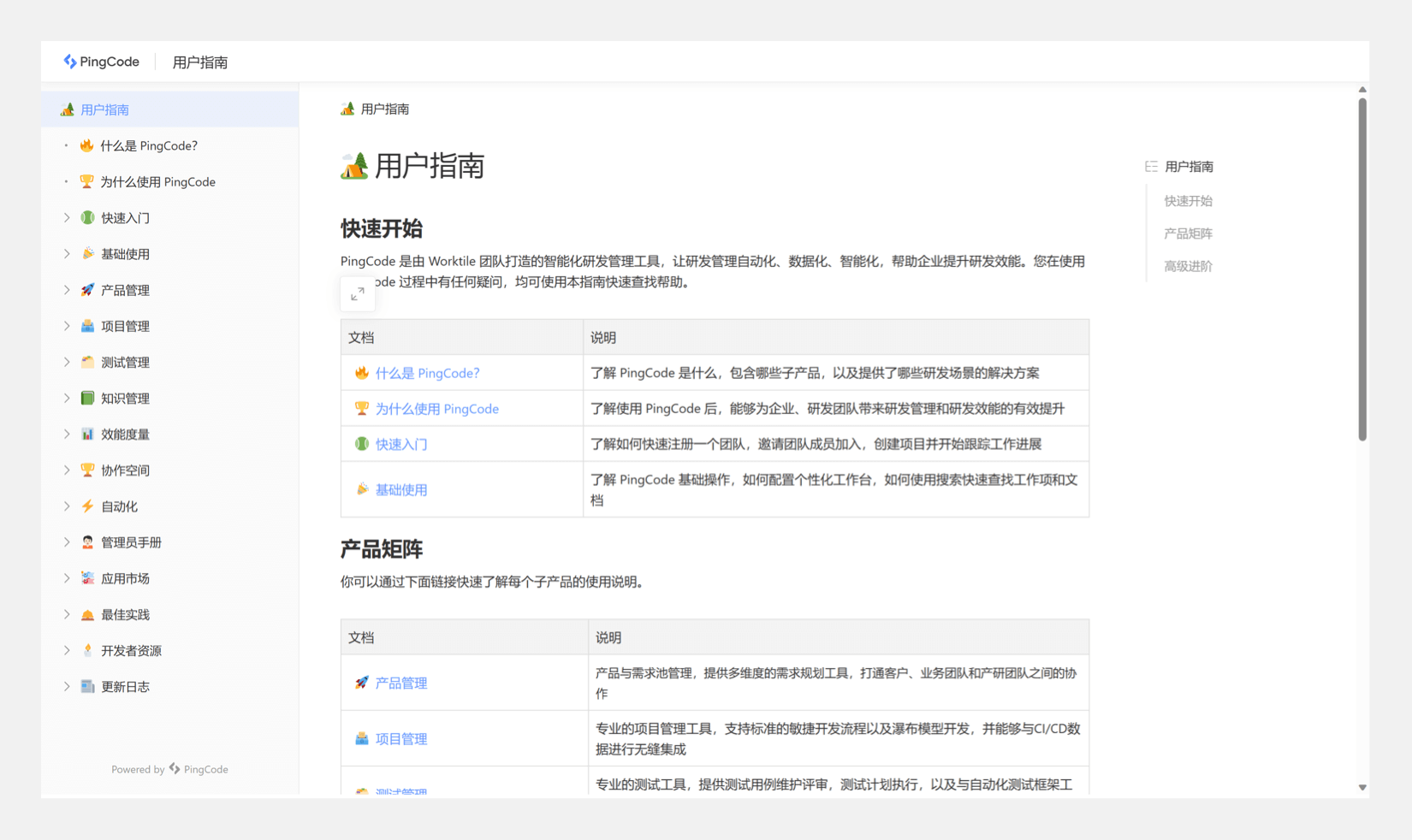1412x840 pixels.
Task: Click the lightning icon beside 自动化
Action: click(87, 506)
